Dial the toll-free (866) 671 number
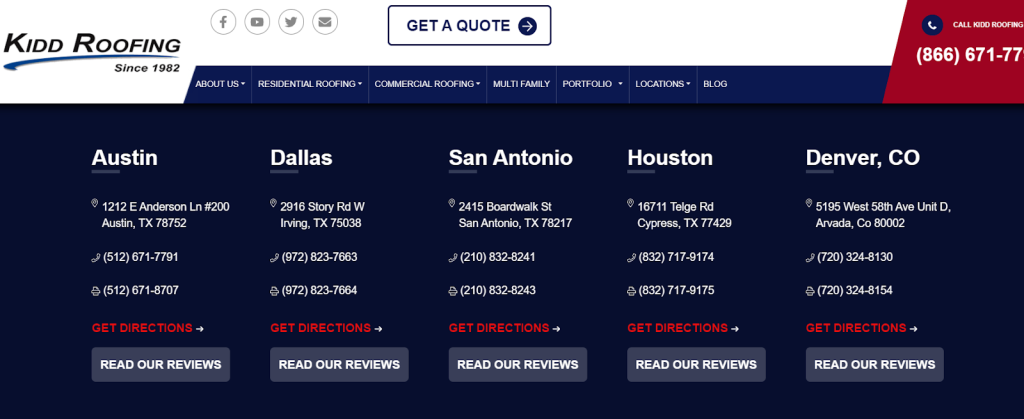The image size is (1024, 419). [x=968, y=56]
